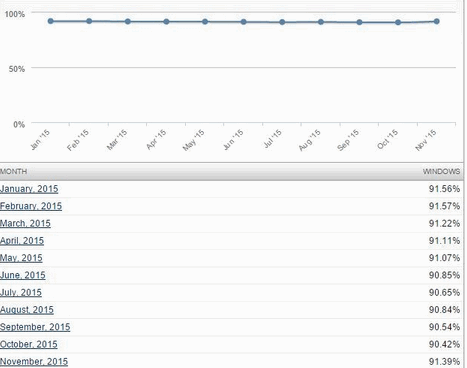Click the 90.85% value for June
The height and width of the screenshot is (368, 467).
point(444,275)
